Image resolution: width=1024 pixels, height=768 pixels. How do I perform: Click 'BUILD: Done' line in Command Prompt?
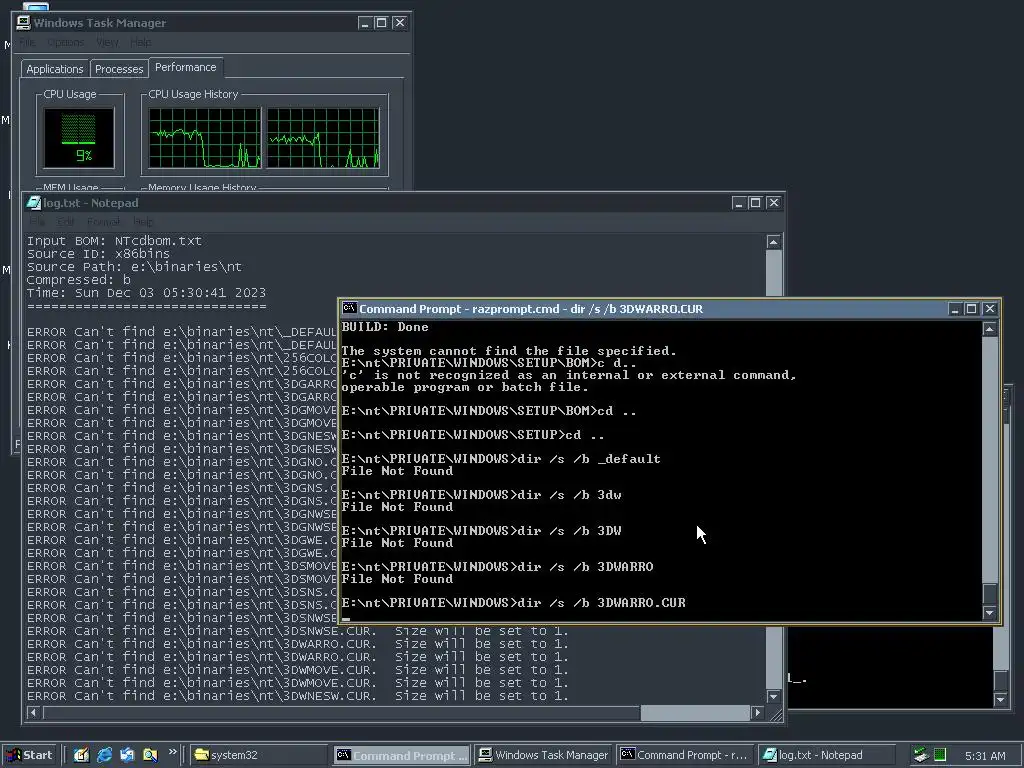click(385, 327)
